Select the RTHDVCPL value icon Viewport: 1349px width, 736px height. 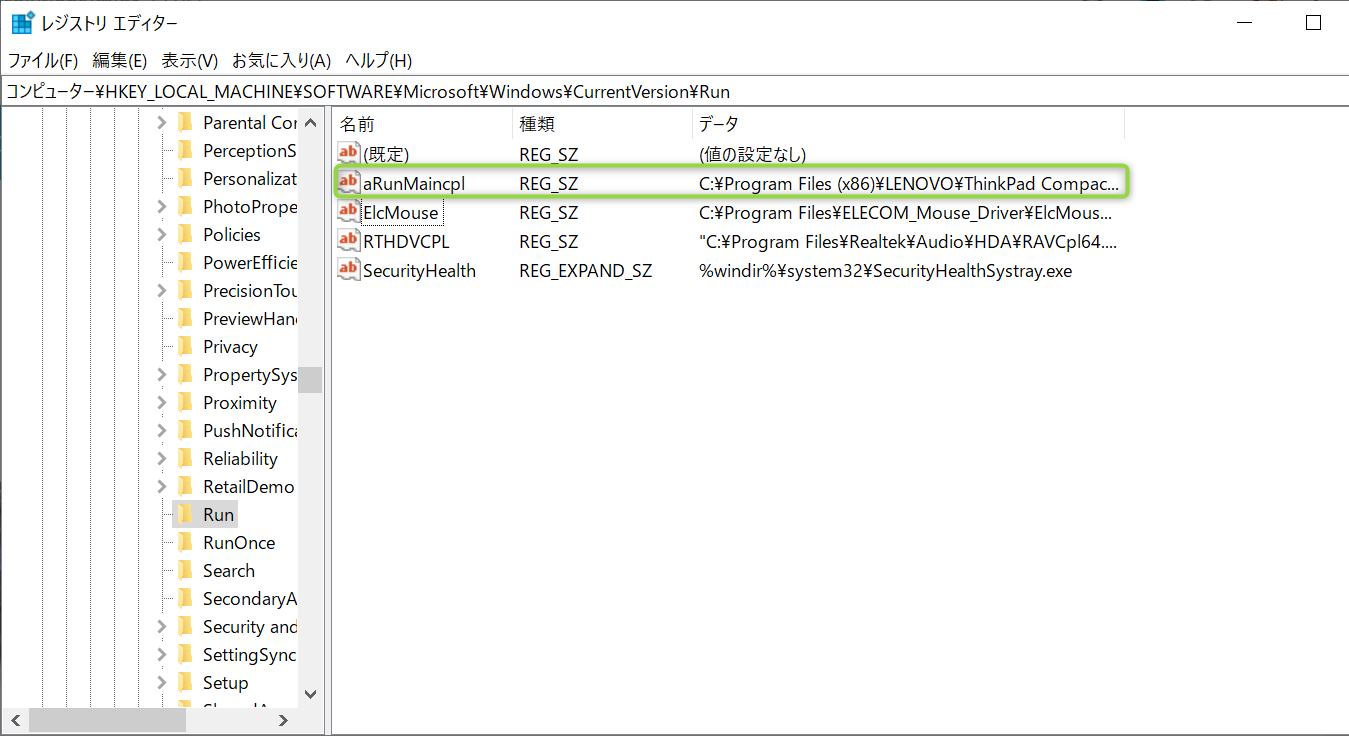(348, 241)
